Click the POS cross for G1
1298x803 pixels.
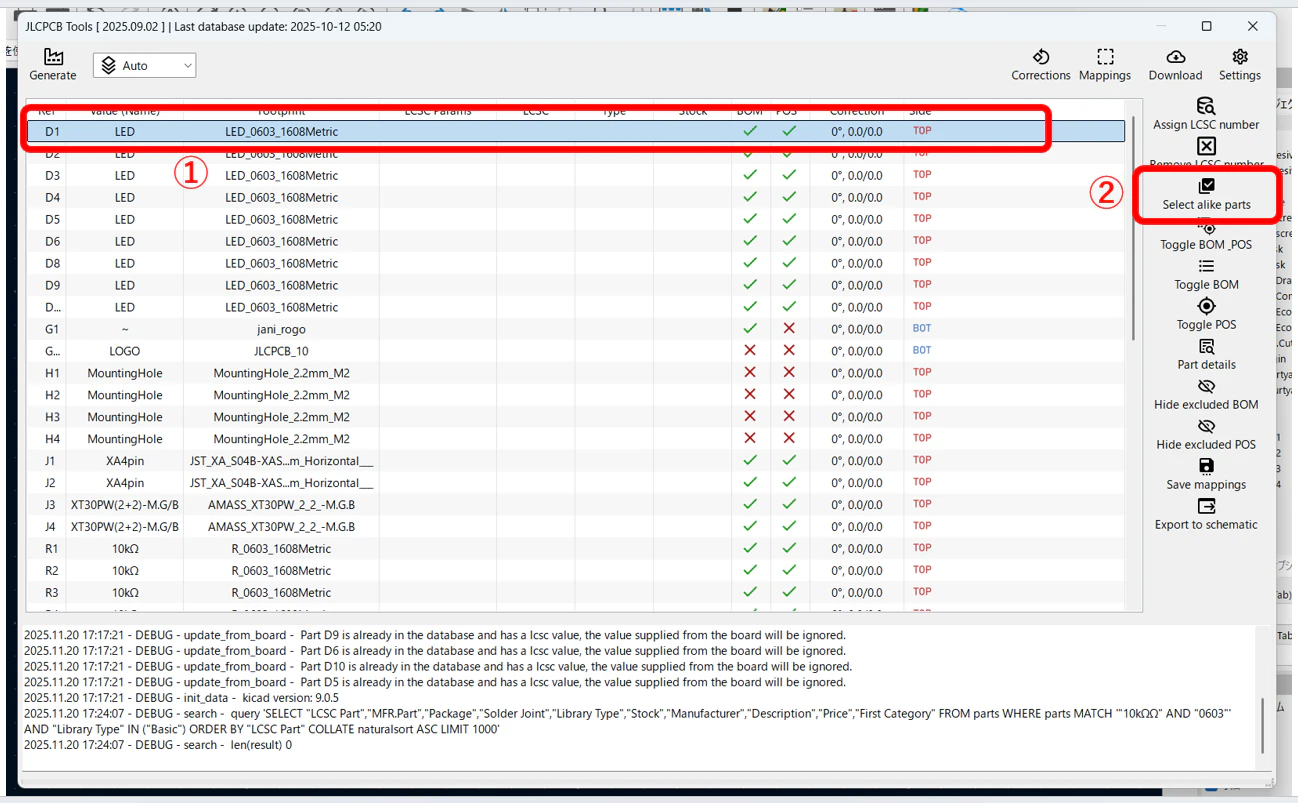(789, 329)
